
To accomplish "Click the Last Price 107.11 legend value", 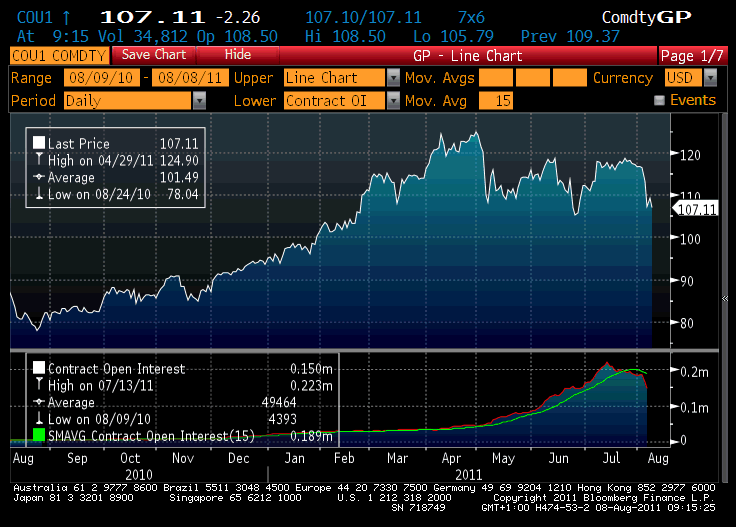I will click(x=179, y=144).
